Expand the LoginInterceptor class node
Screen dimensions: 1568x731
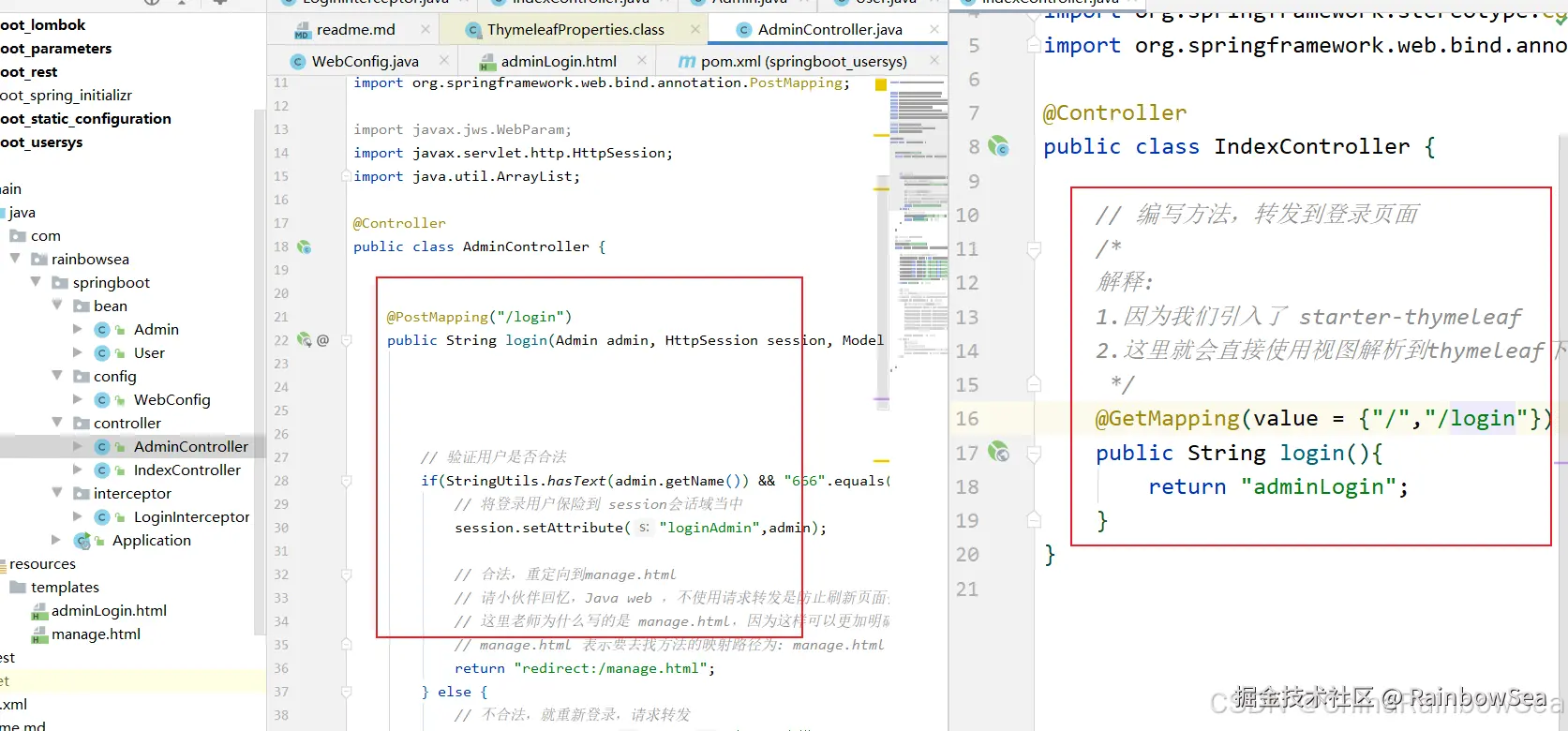click(78, 516)
